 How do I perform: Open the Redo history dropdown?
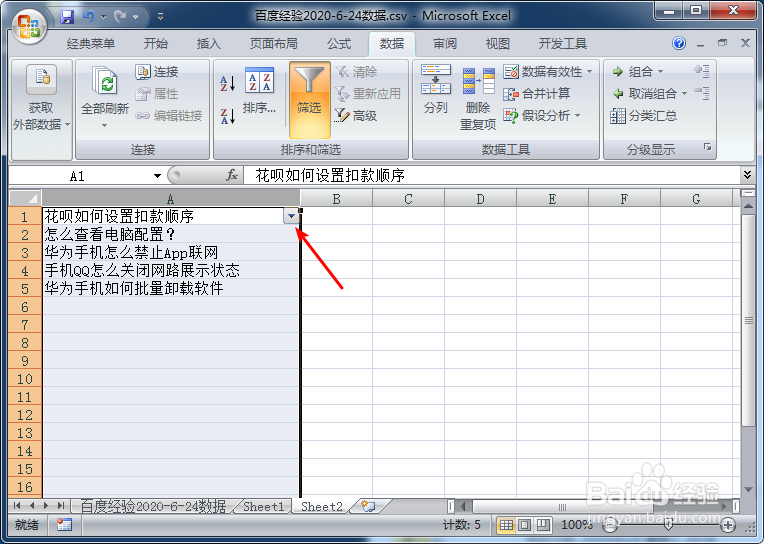[x=135, y=17]
